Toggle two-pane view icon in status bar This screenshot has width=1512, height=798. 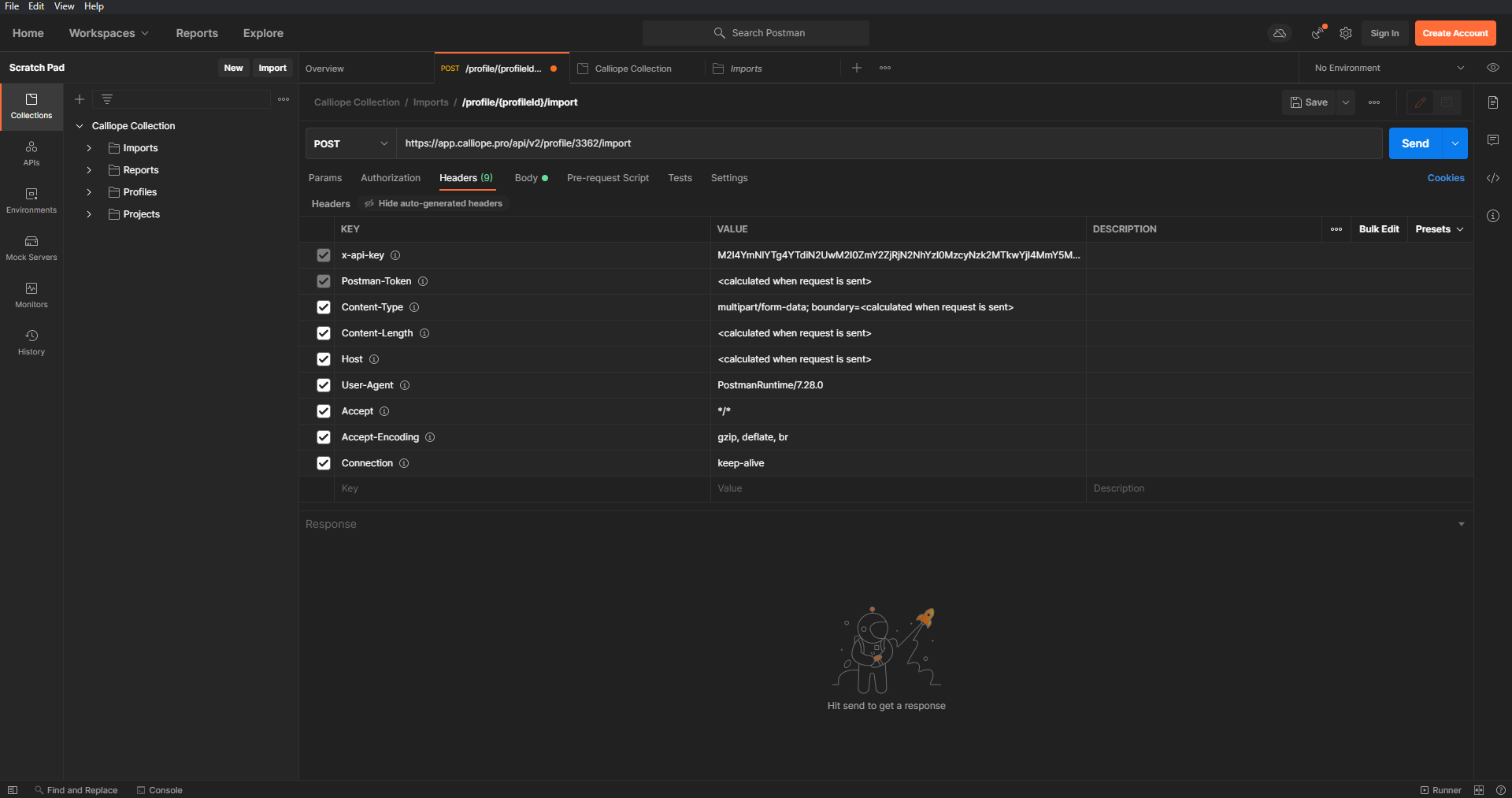click(x=1479, y=790)
